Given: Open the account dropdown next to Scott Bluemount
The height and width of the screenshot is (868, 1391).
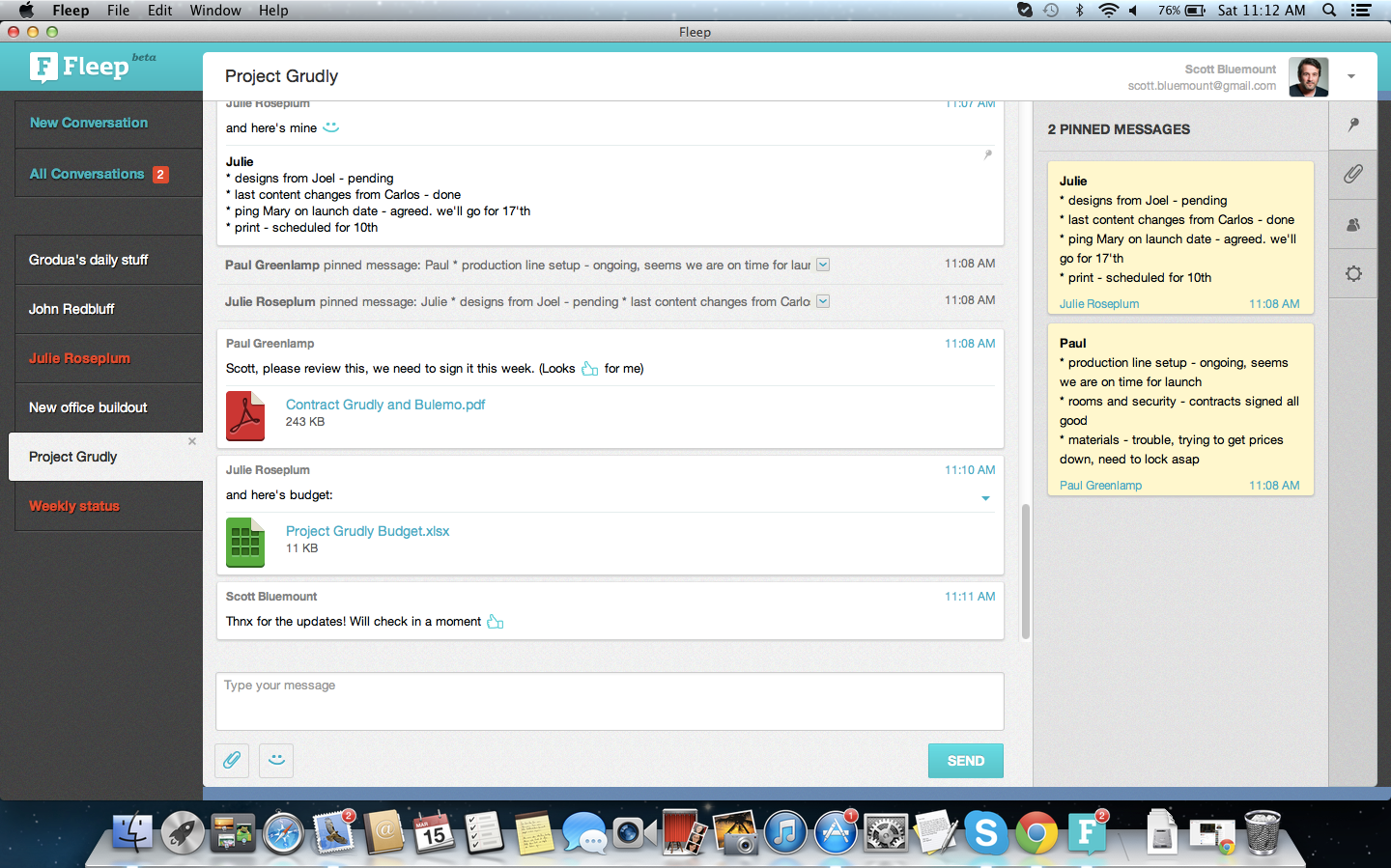Looking at the screenshot, I should pos(1351,76).
